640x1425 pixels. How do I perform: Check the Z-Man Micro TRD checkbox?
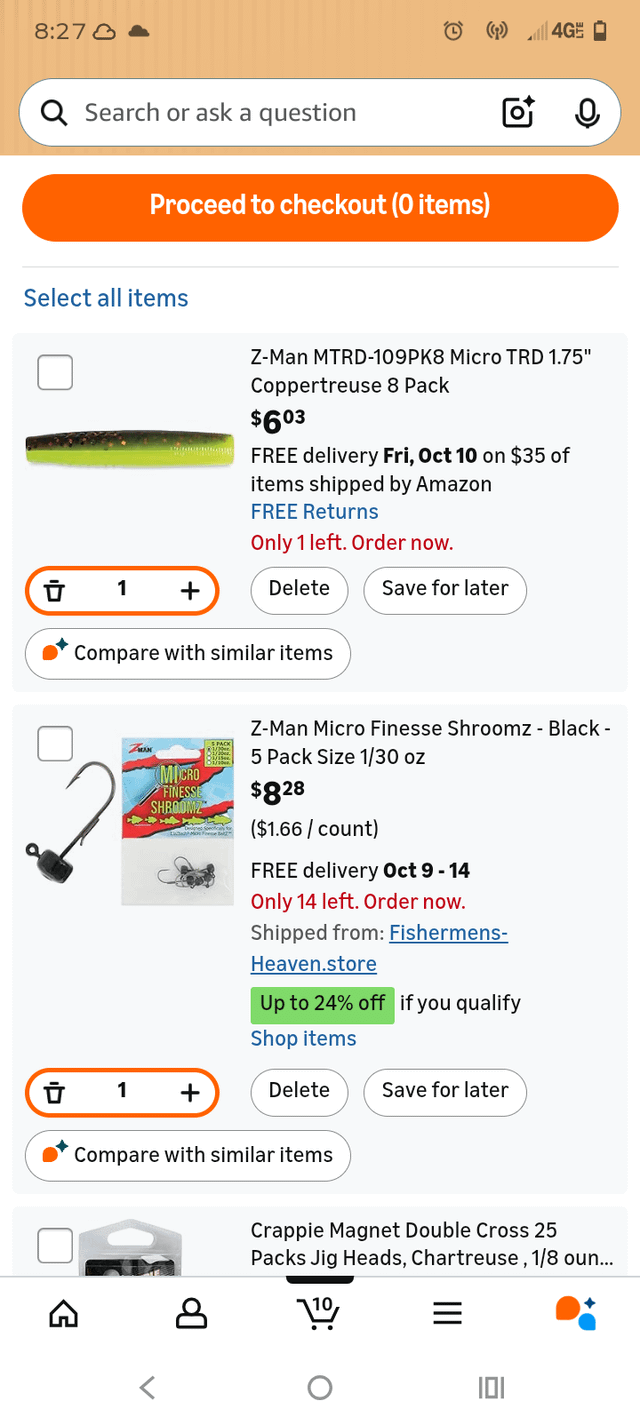pyautogui.click(x=55, y=373)
